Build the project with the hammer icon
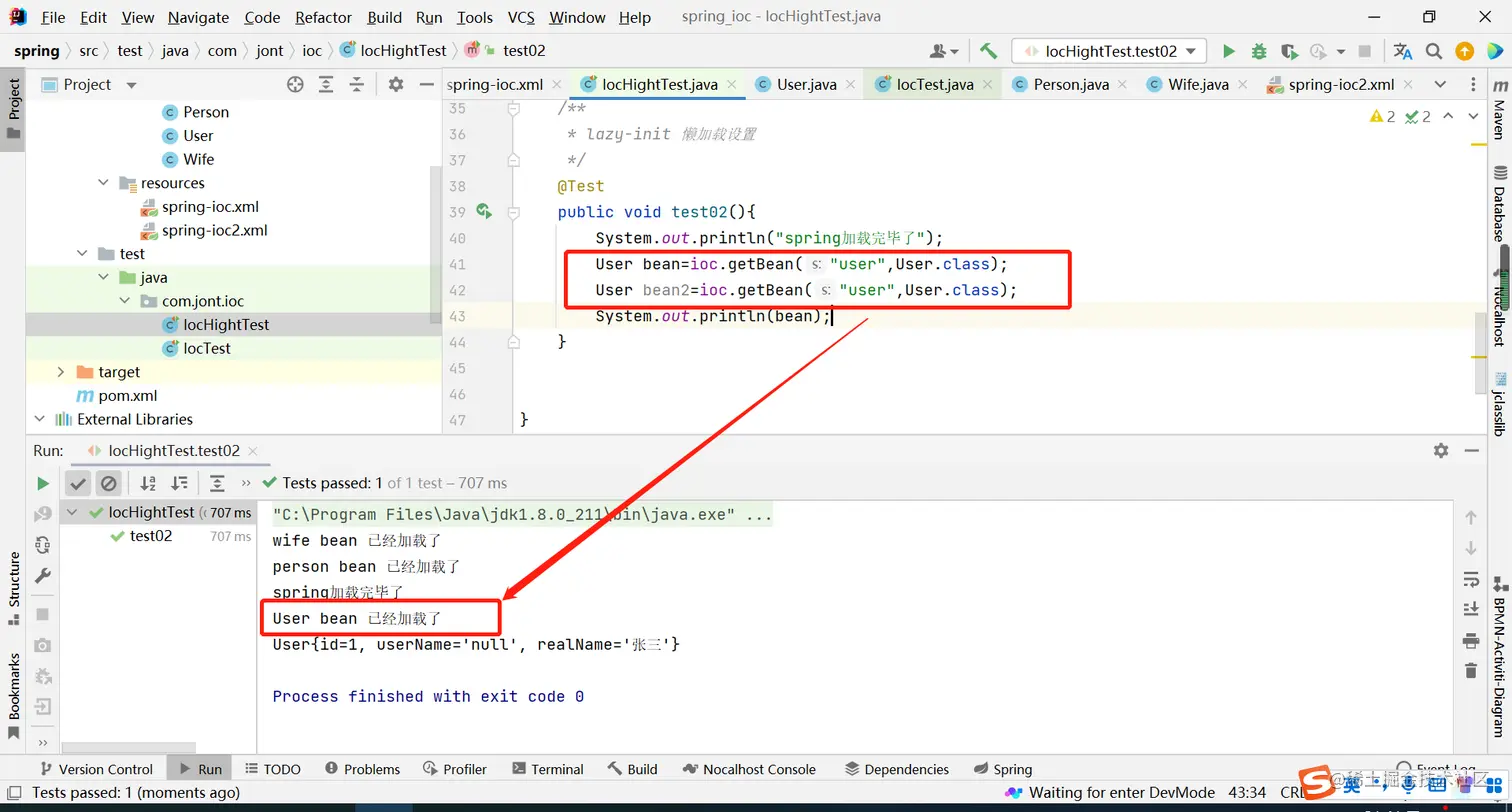 (988, 51)
